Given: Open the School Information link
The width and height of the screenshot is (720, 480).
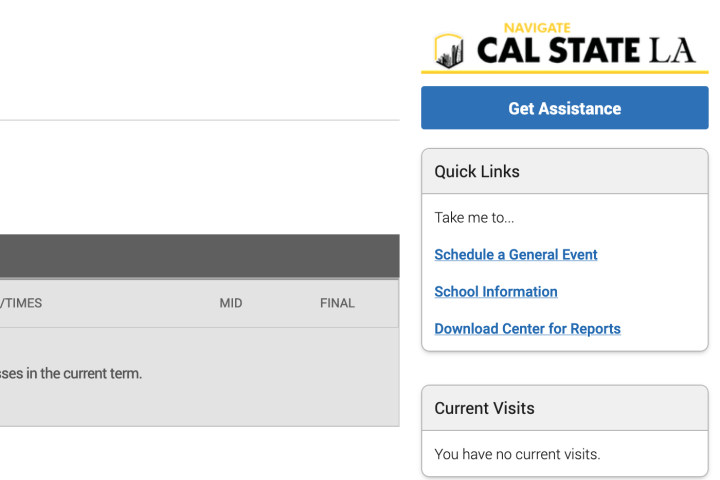Looking at the screenshot, I should click(x=496, y=292).
